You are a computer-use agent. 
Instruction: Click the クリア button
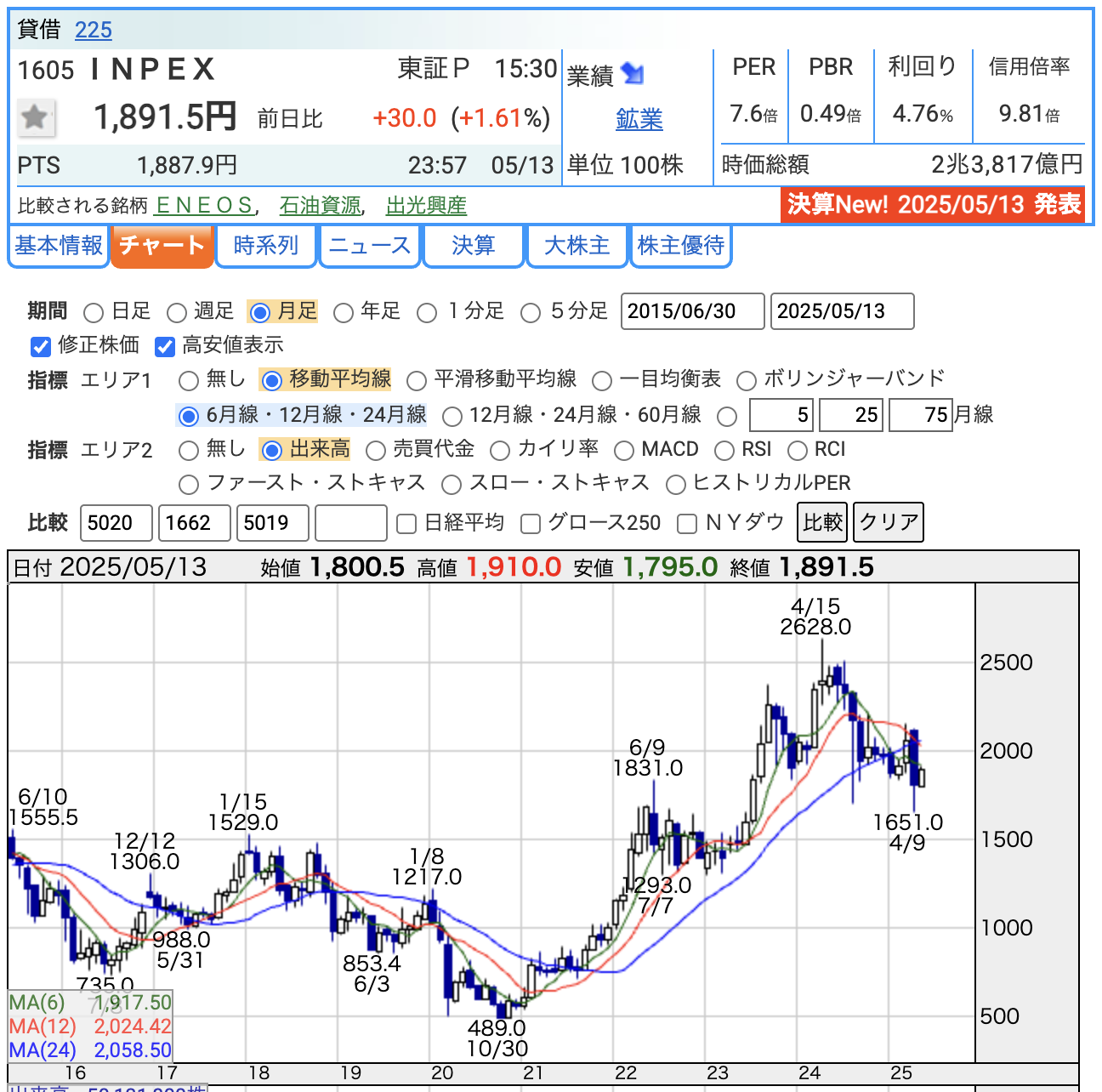889,522
